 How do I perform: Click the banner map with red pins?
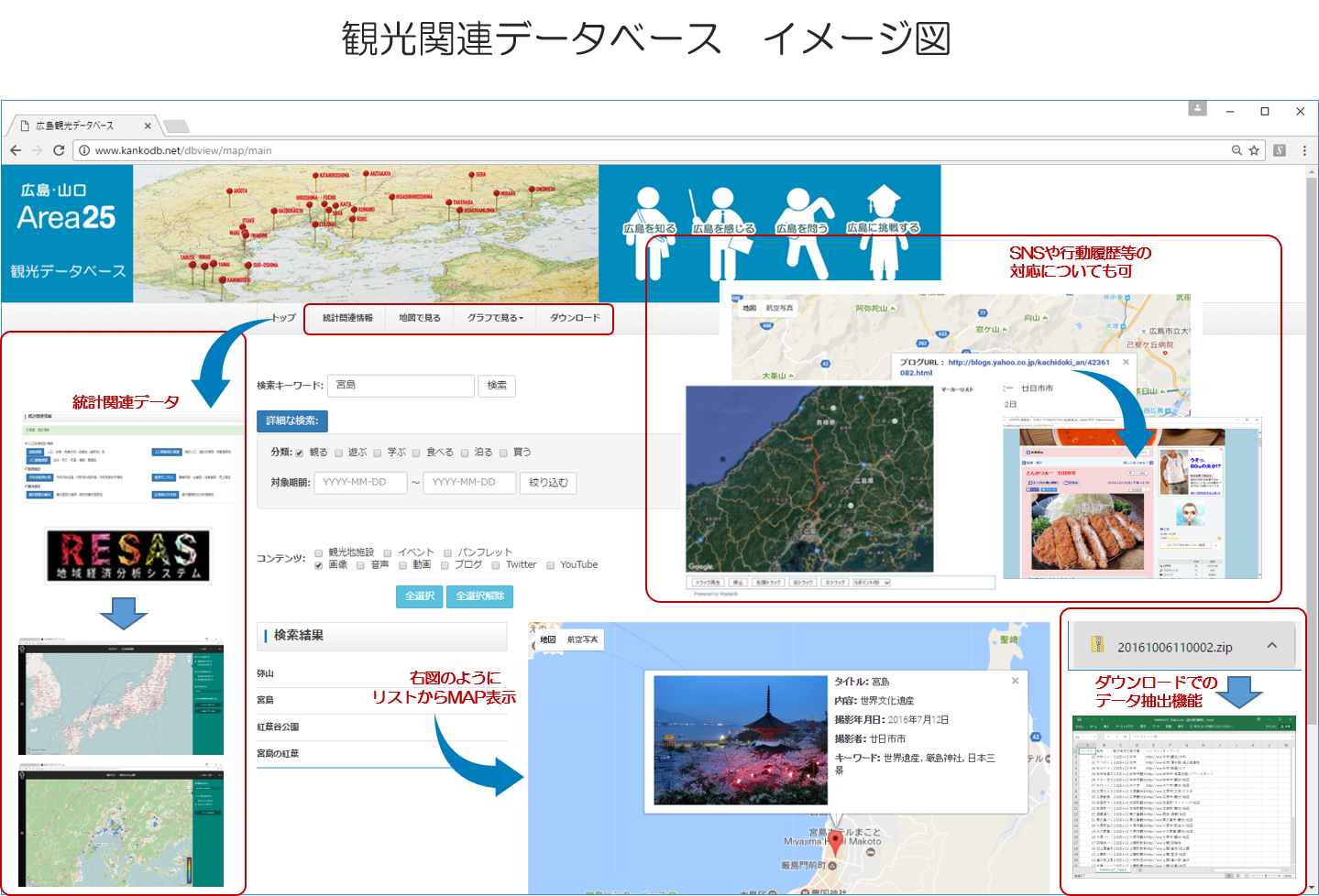pyautogui.click(x=366, y=234)
